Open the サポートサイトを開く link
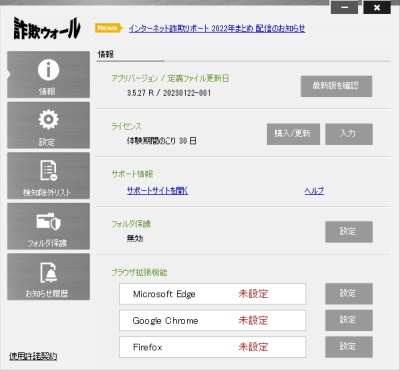The width and height of the screenshot is (400, 371). click(157, 191)
